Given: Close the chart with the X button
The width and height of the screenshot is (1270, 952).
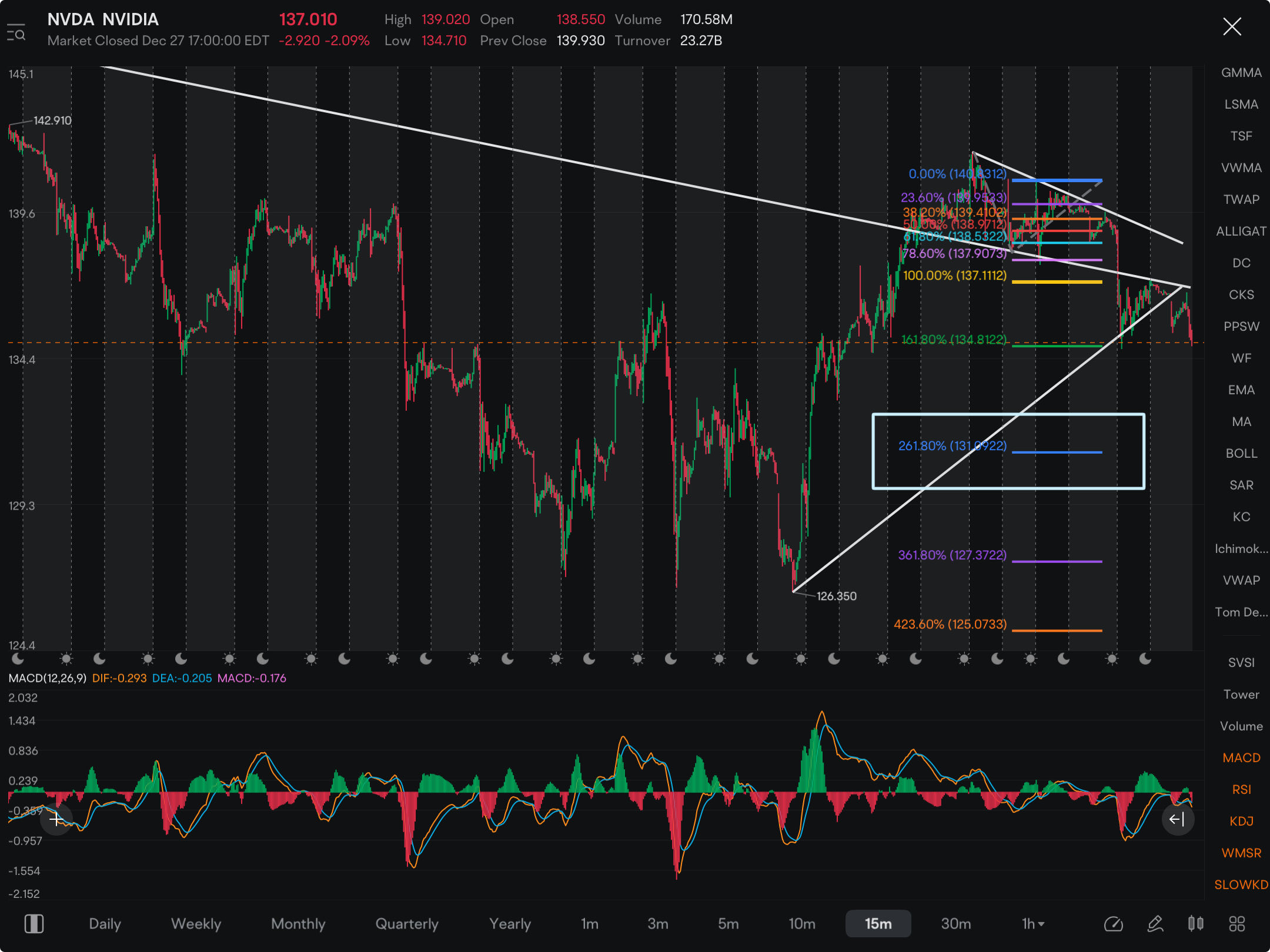Looking at the screenshot, I should pyautogui.click(x=1232, y=26).
